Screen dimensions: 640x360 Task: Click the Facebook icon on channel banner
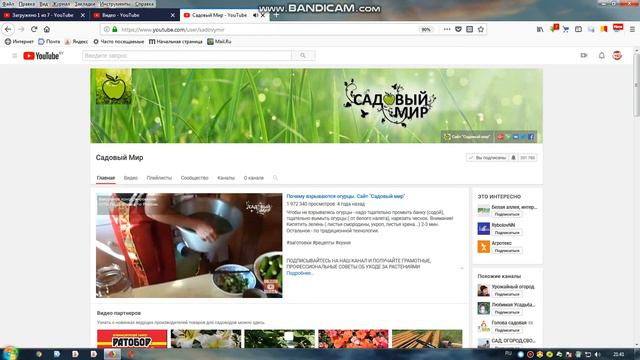[x=531, y=137]
